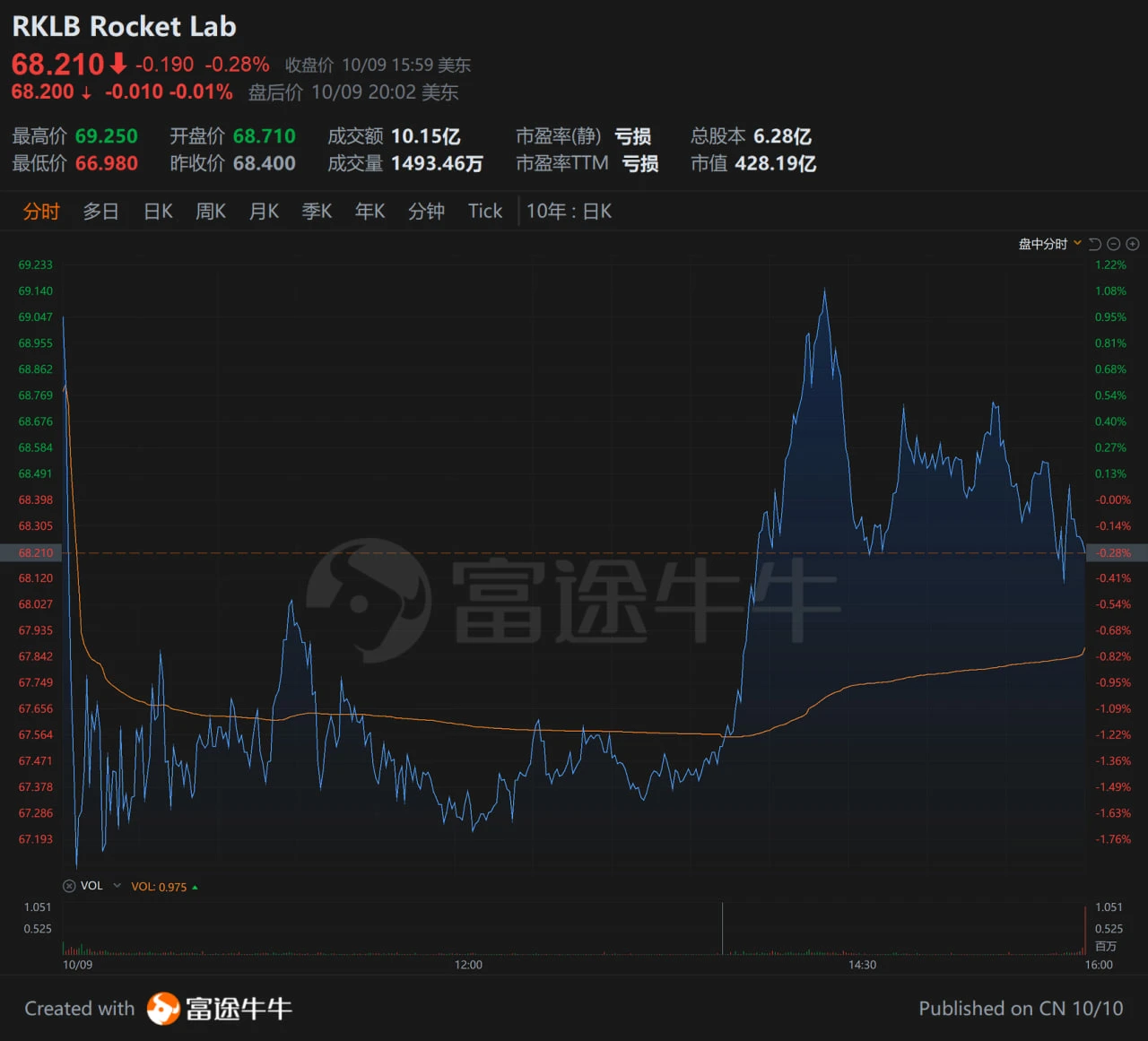Click the 市盈率TTM 亏损 value
1148x1041 pixels.
click(x=640, y=163)
